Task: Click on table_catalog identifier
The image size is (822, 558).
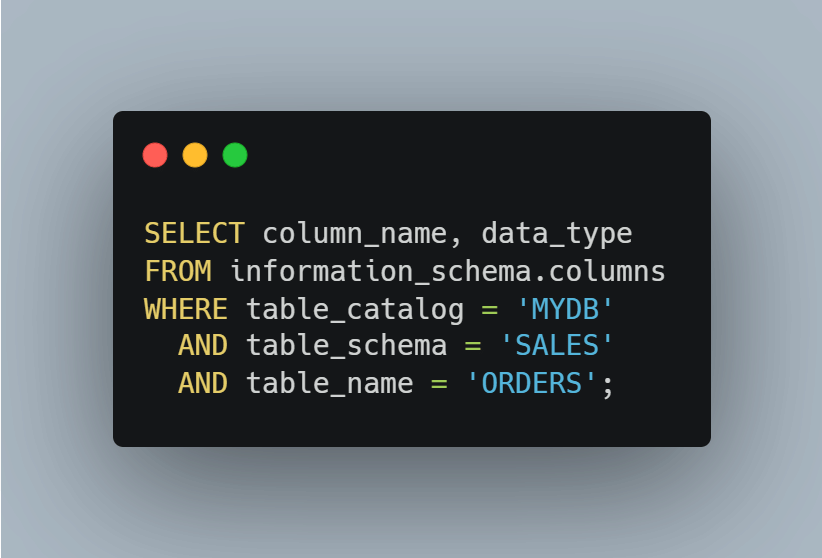Action: (x=355, y=309)
